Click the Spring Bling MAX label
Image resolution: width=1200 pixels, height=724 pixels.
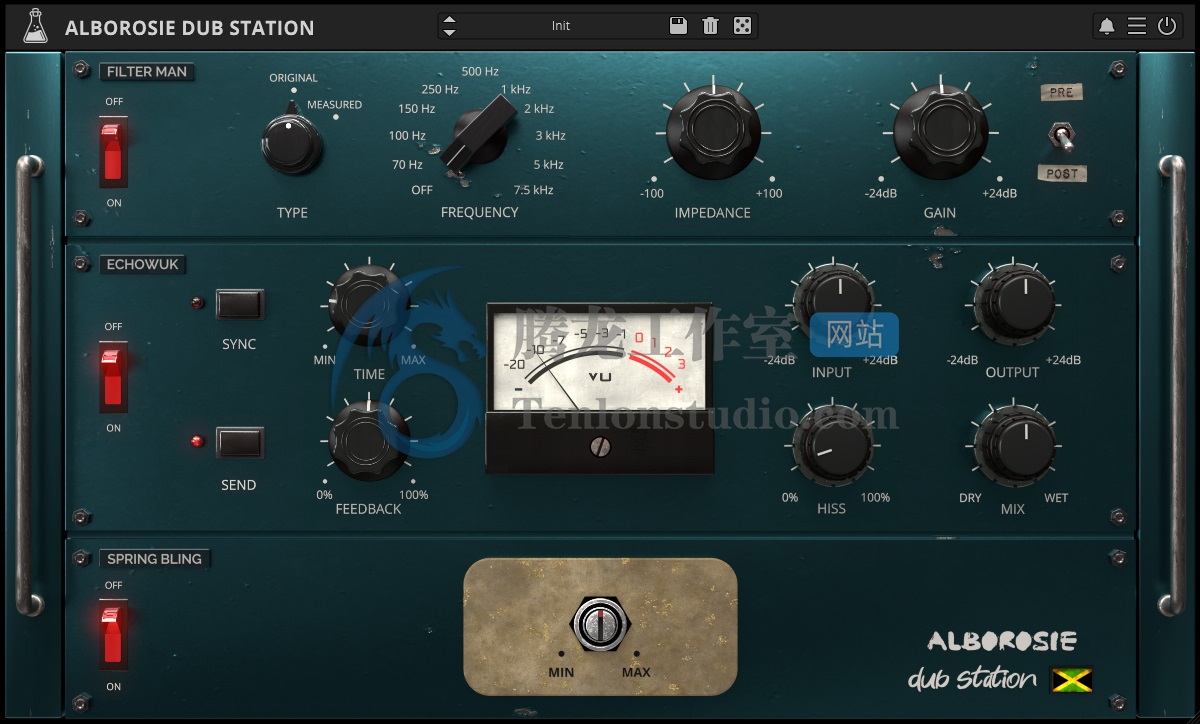[636, 672]
